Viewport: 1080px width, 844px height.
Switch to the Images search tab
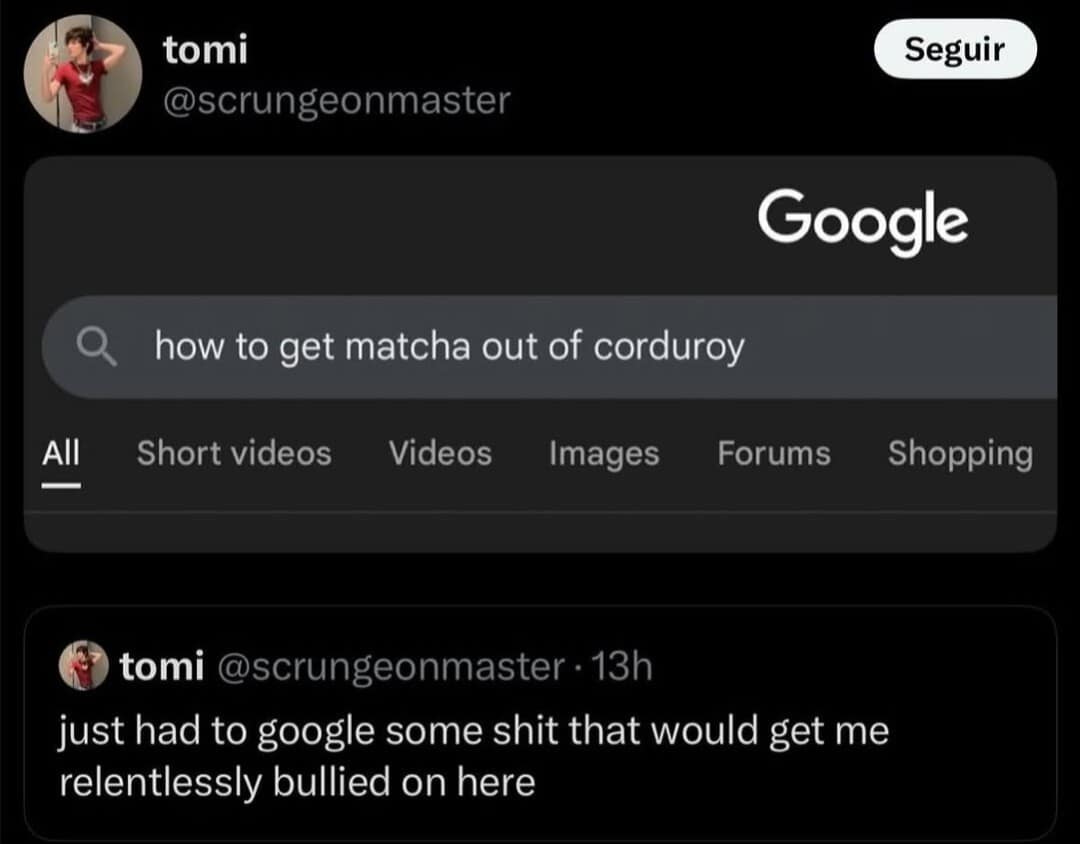click(603, 454)
